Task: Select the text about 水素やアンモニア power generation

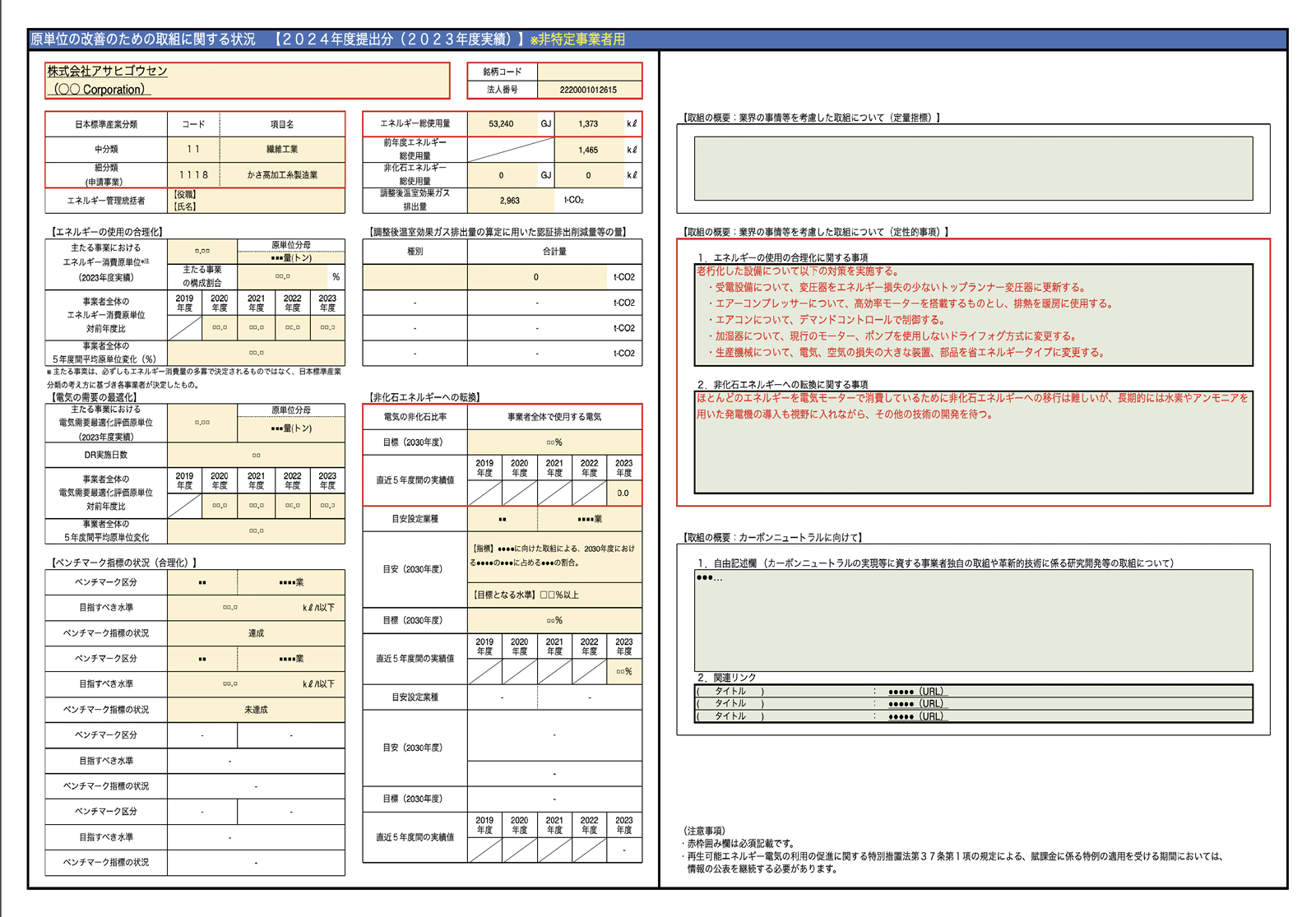Action: click(973, 406)
